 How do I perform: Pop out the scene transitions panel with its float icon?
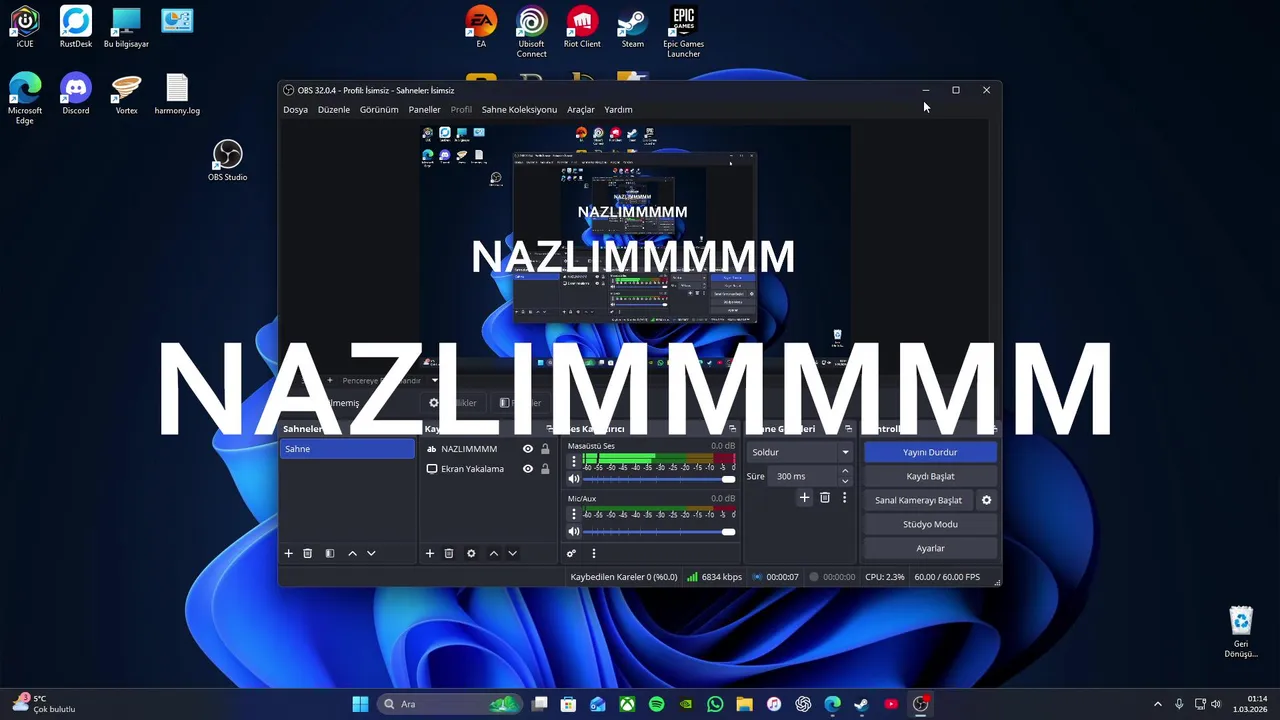click(x=848, y=429)
